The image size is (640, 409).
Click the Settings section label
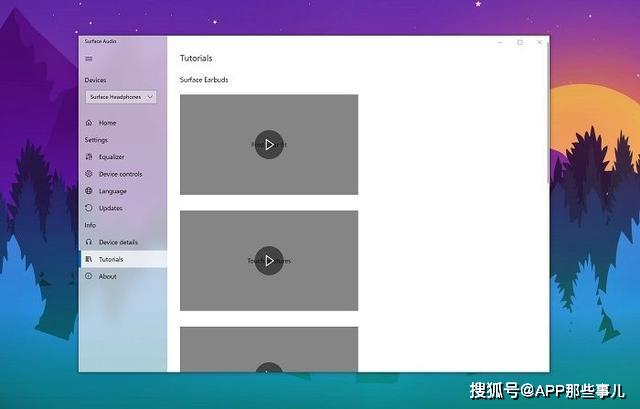coord(96,140)
